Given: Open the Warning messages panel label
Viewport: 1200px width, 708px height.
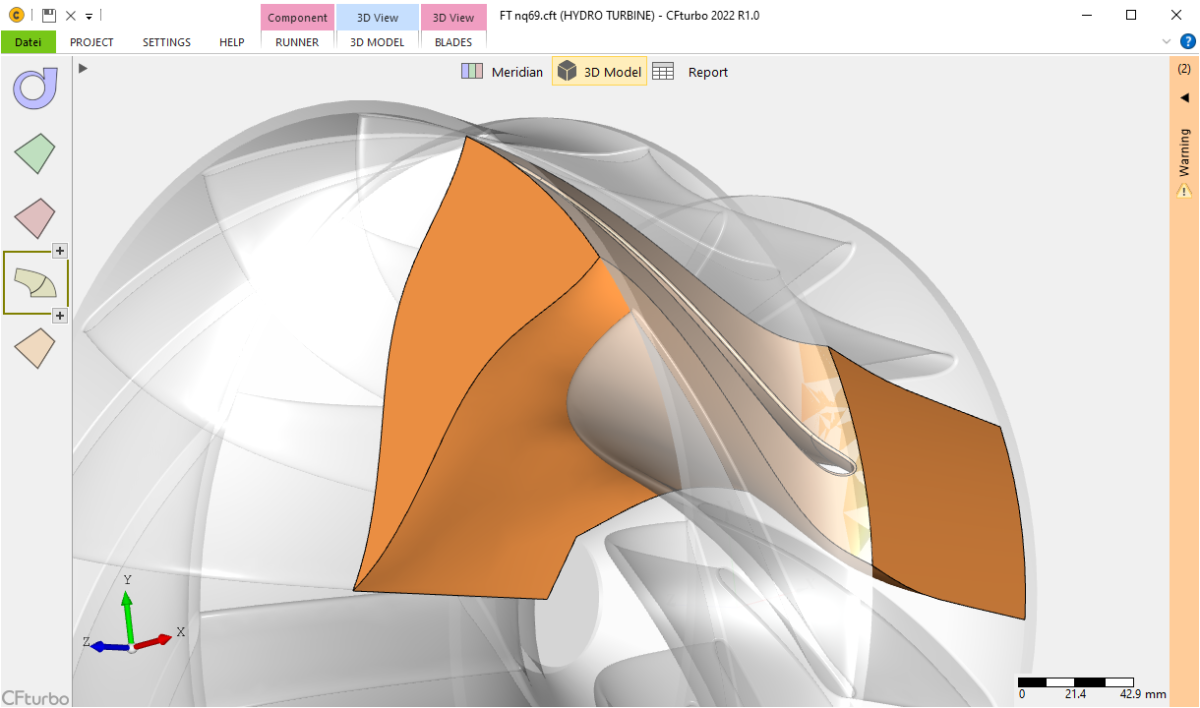Looking at the screenshot, I should 1184,152.
